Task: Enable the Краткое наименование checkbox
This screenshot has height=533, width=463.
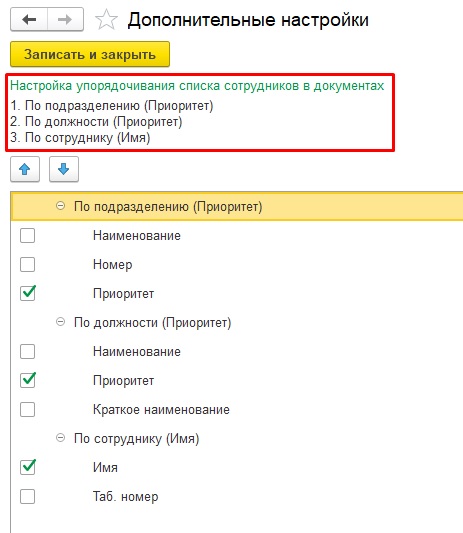Action: point(28,409)
